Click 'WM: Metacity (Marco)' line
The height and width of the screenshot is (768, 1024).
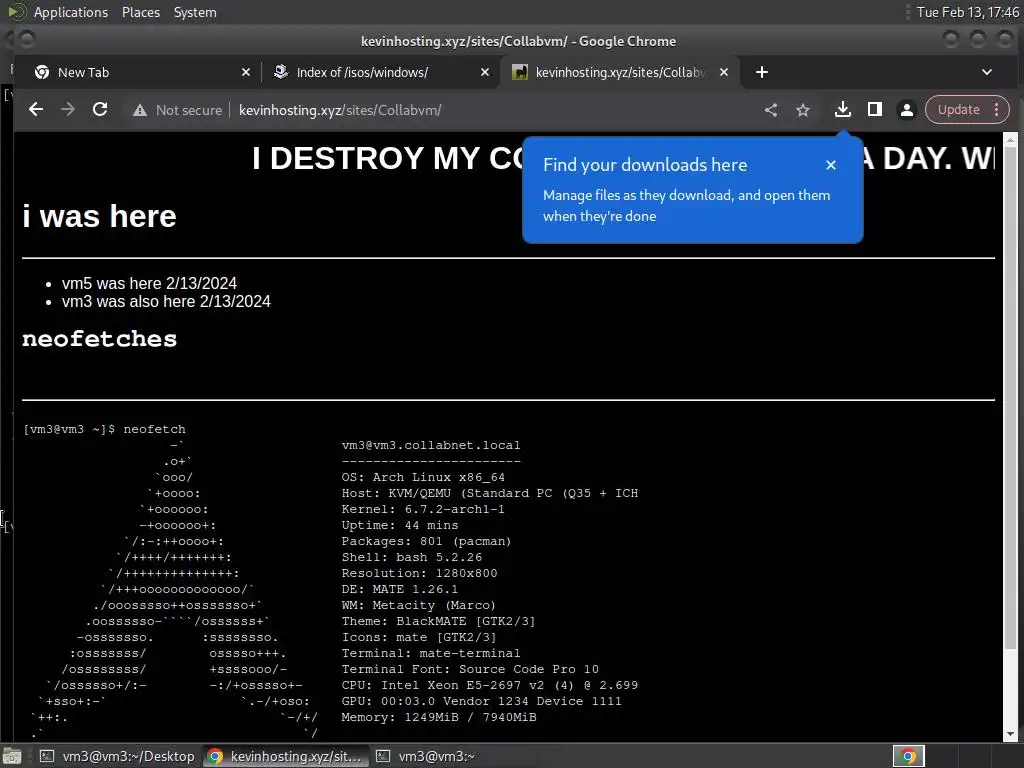pyautogui.click(x=419, y=605)
